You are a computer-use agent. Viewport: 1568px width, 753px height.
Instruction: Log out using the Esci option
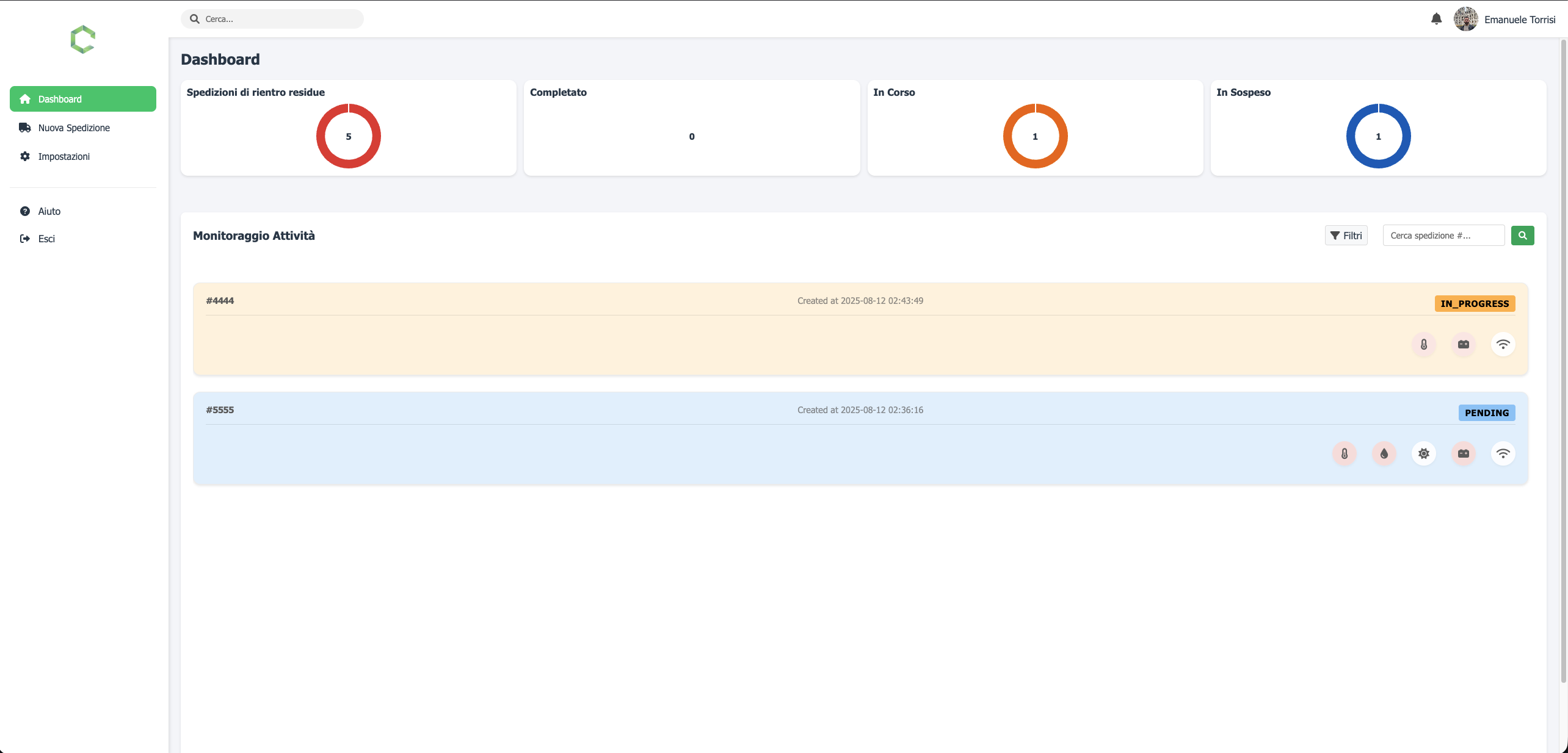(46, 239)
